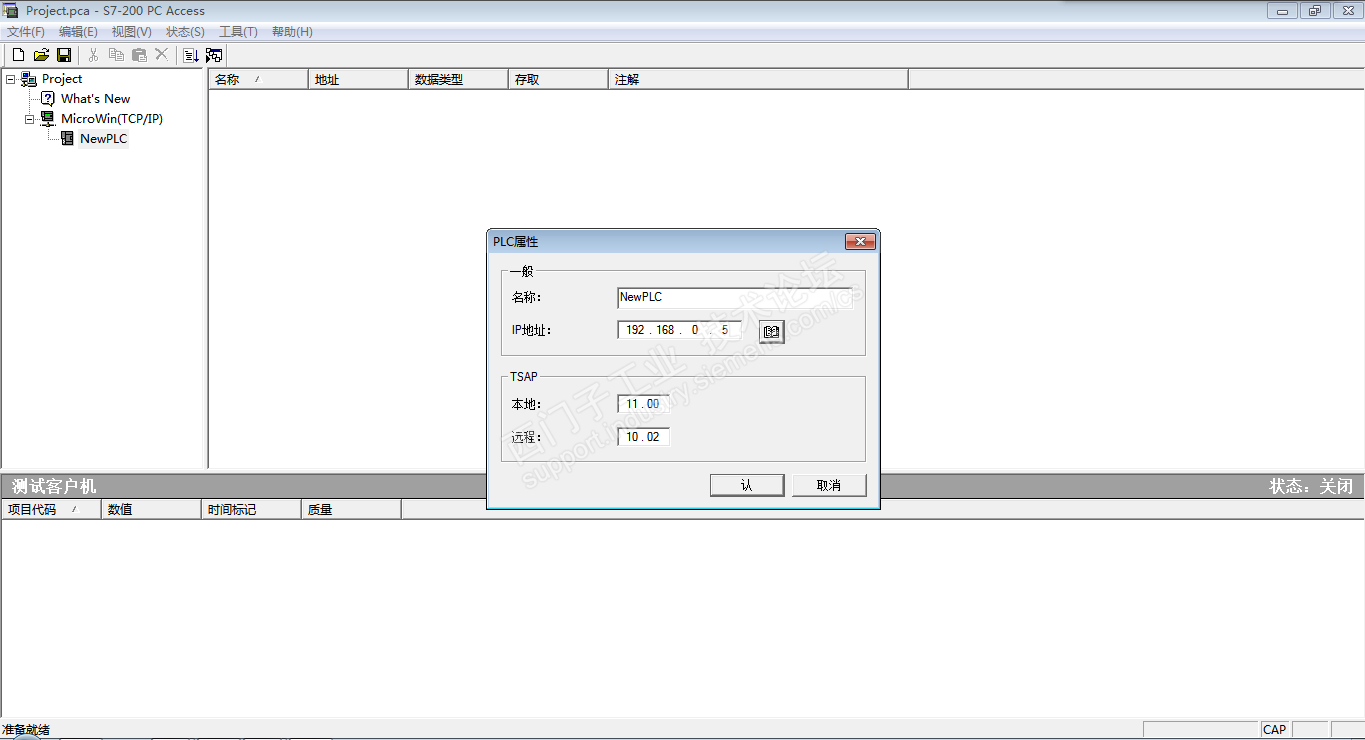This screenshot has width=1365, height=740.
Task: Sort by the 项目代码 column header
Action: [x=51, y=510]
